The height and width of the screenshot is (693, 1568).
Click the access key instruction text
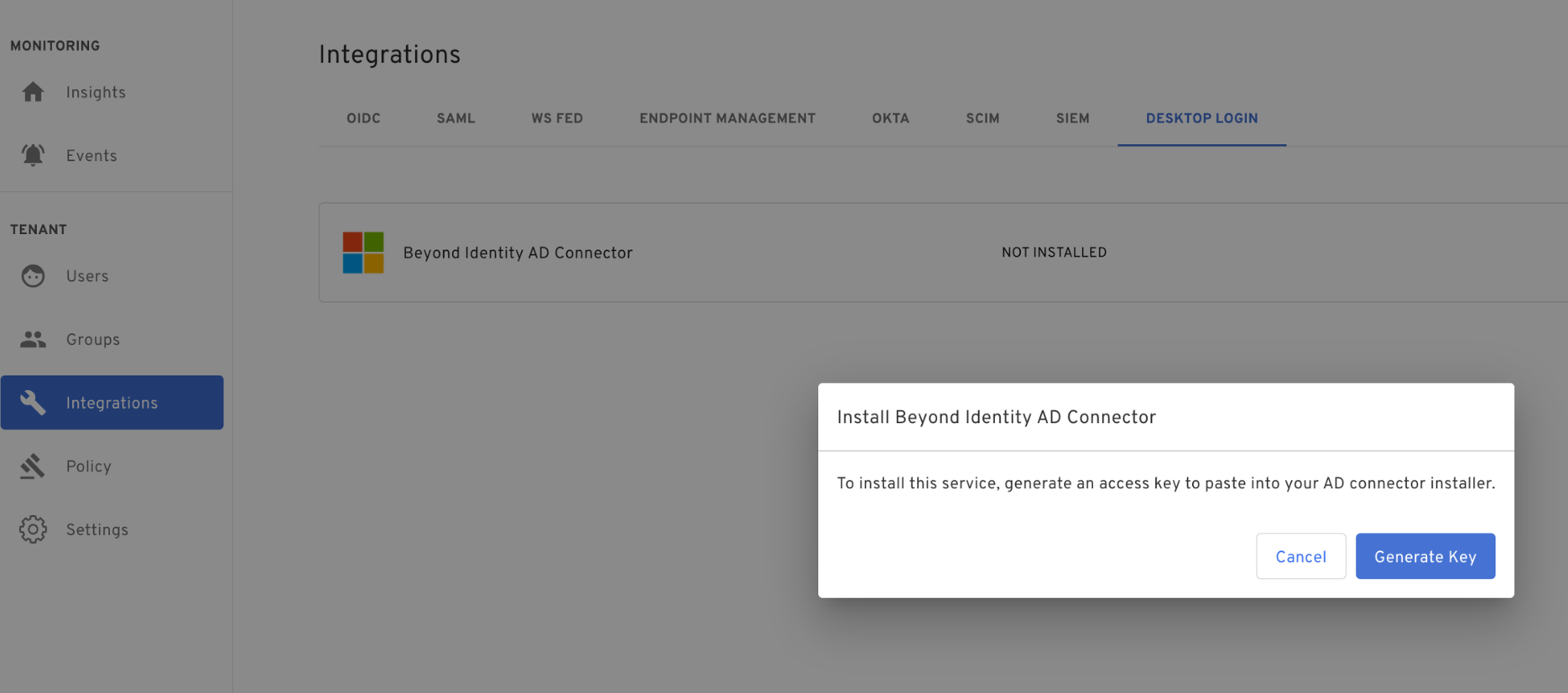pos(1165,484)
